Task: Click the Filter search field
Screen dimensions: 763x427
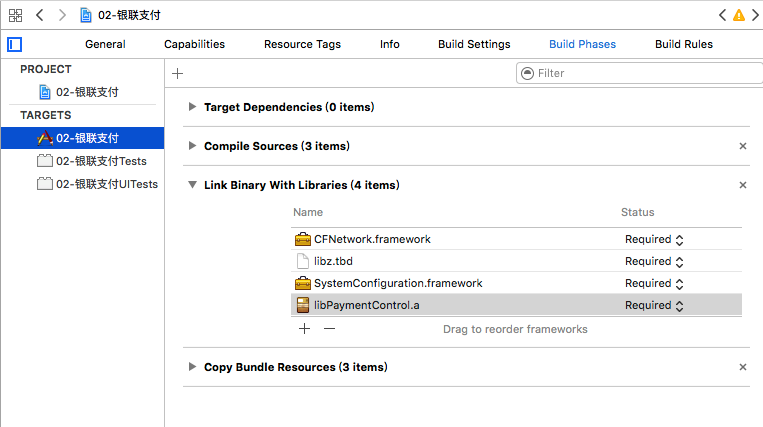Action: 639,73
